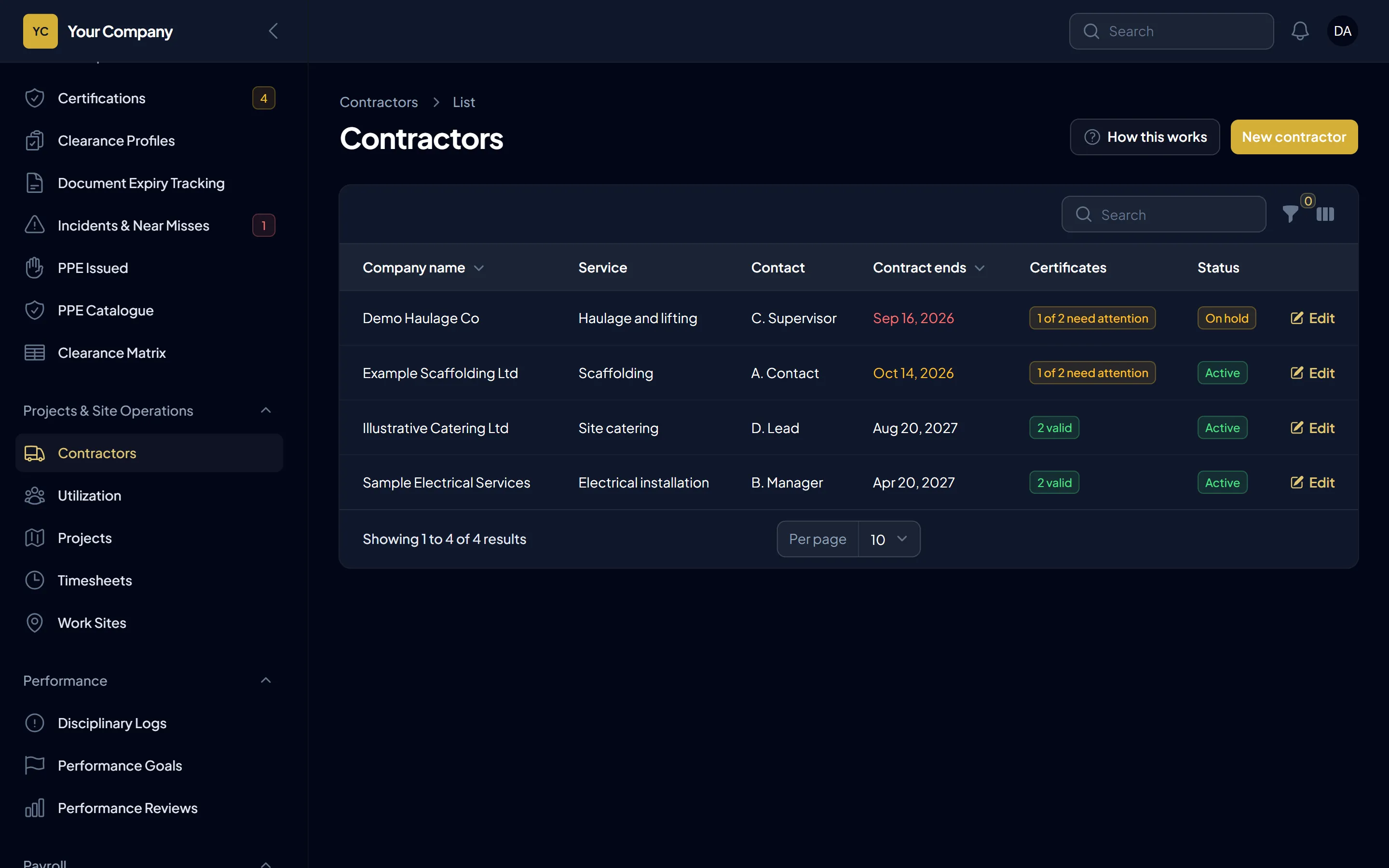Click the Sep 16, 2026 date
This screenshot has height=868, width=1389.
pyautogui.click(x=913, y=318)
